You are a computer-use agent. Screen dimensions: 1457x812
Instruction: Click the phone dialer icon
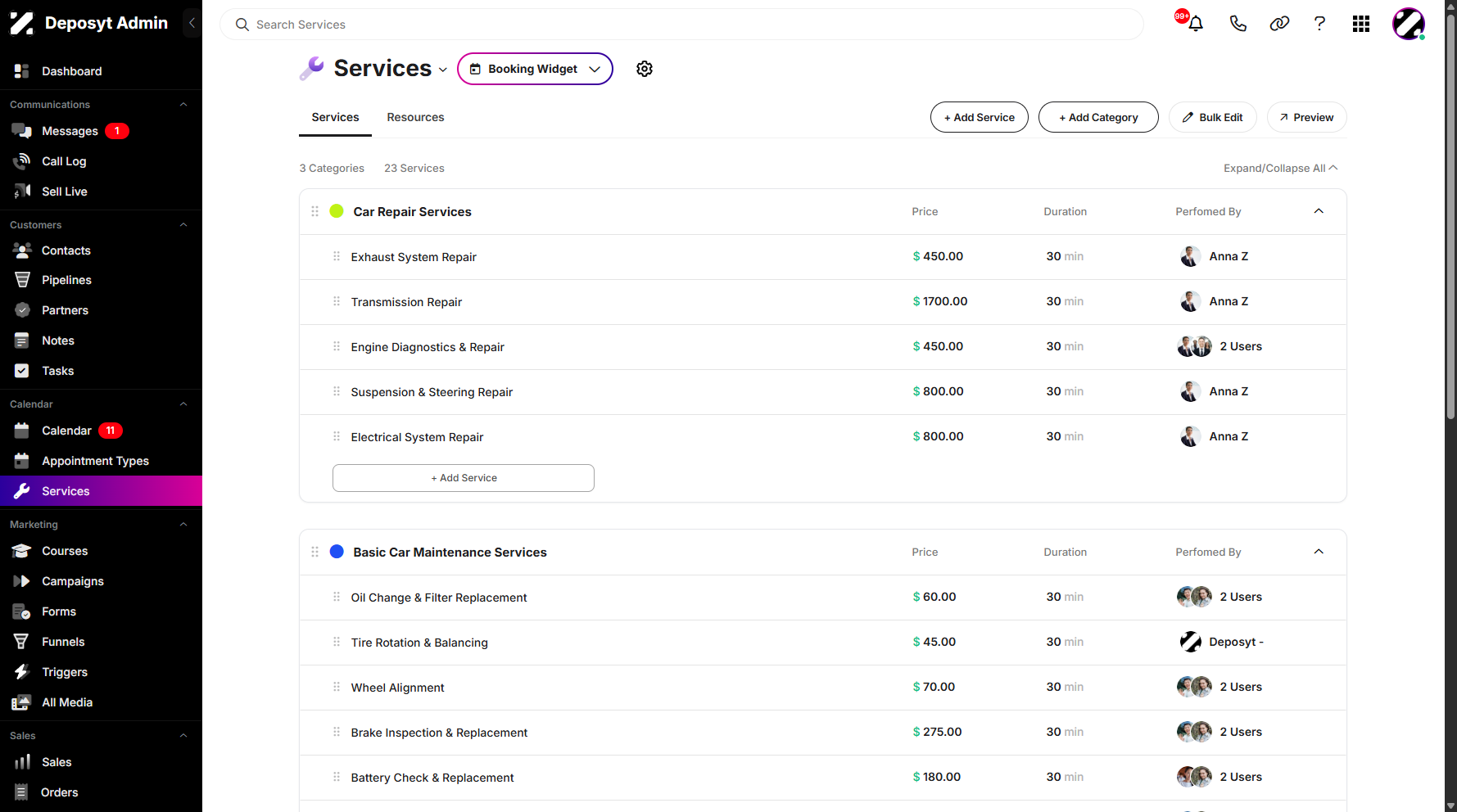click(1238, 24)
